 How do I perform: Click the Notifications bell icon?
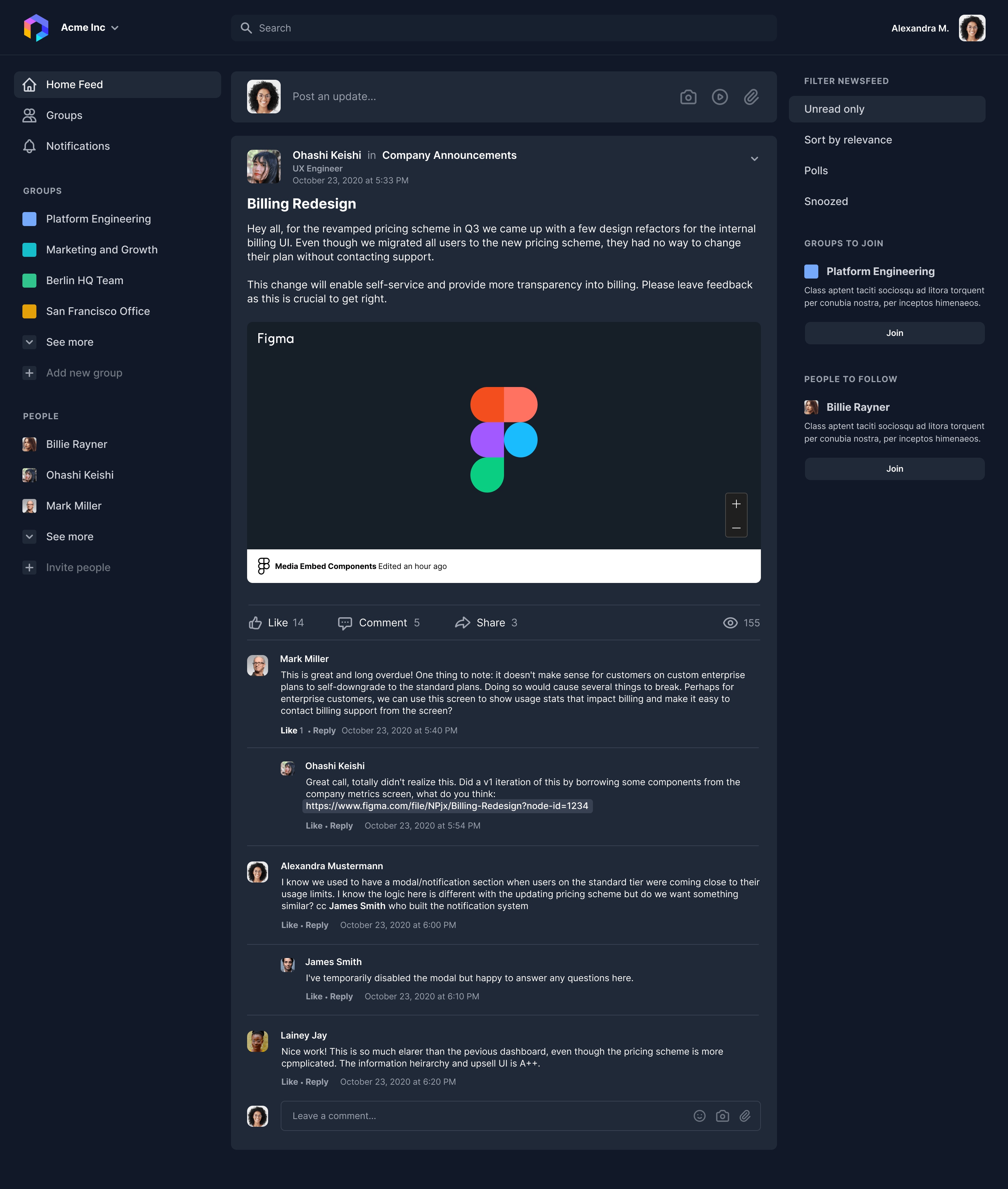click(29, 146)
